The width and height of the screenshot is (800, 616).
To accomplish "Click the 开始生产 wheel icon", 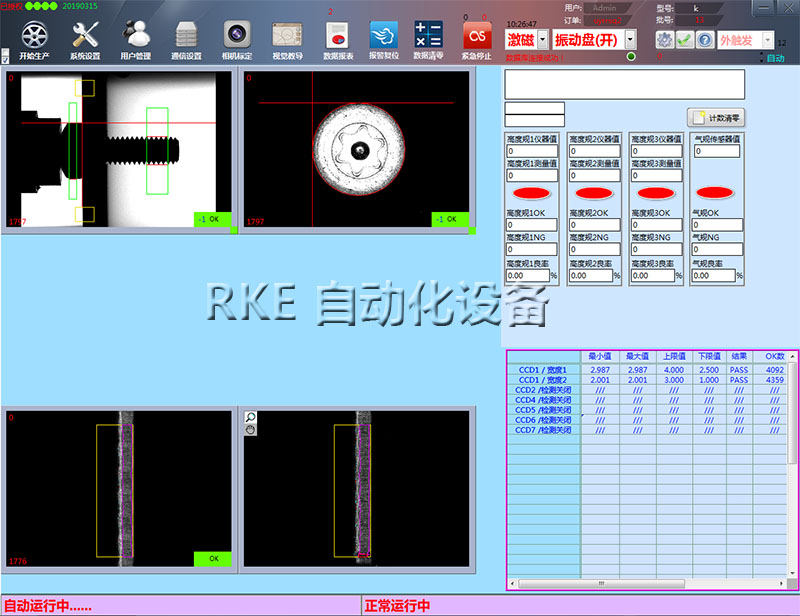I will click(x=34, y=35).
